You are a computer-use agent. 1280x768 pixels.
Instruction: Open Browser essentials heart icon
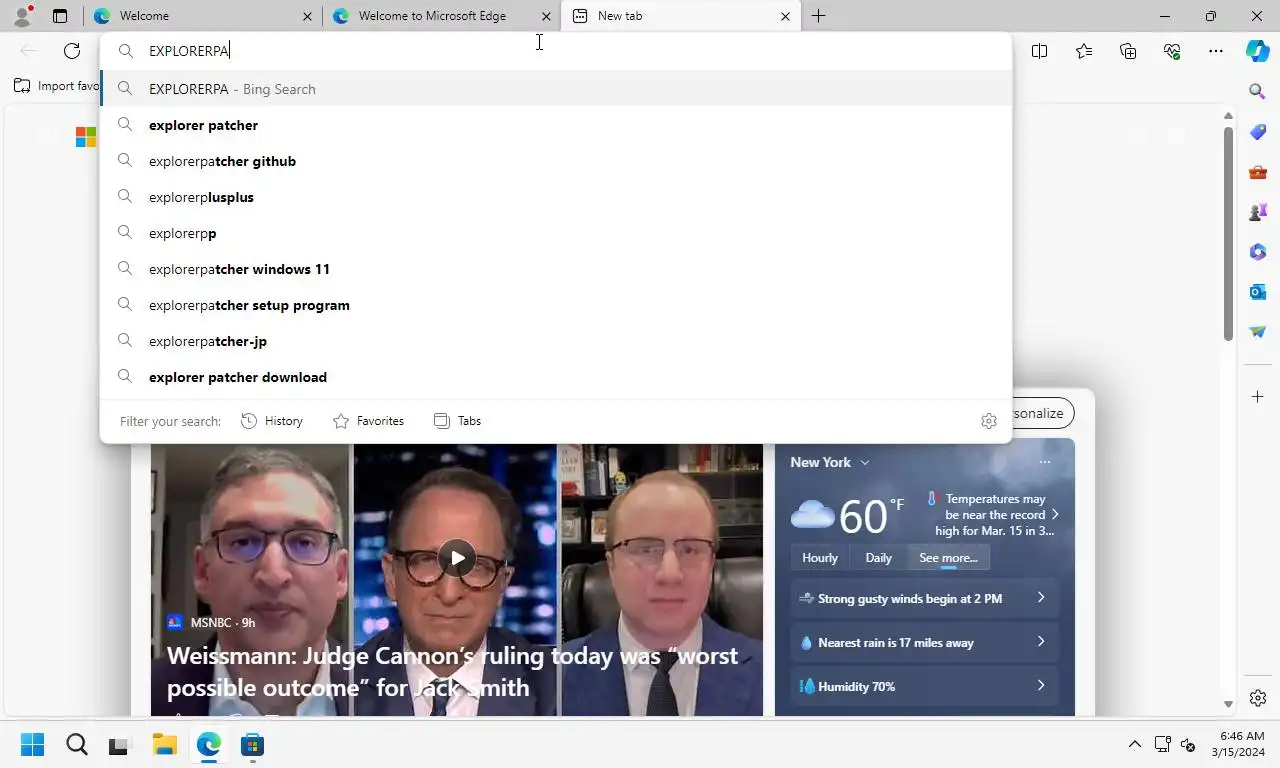[1172, 51]
